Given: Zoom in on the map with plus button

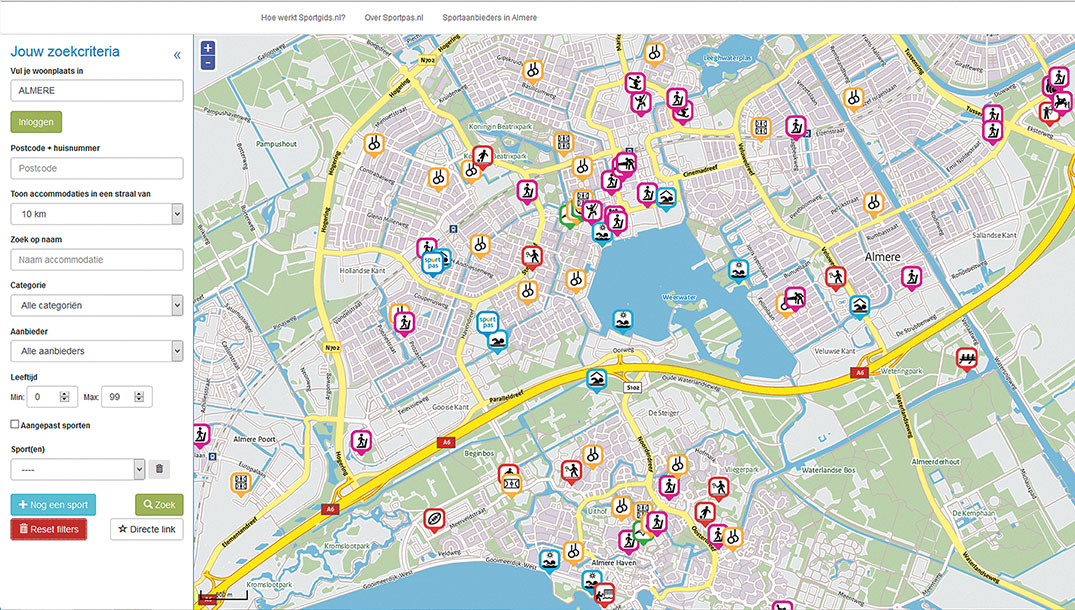Looking at the screenshot, I should (207, 48).
